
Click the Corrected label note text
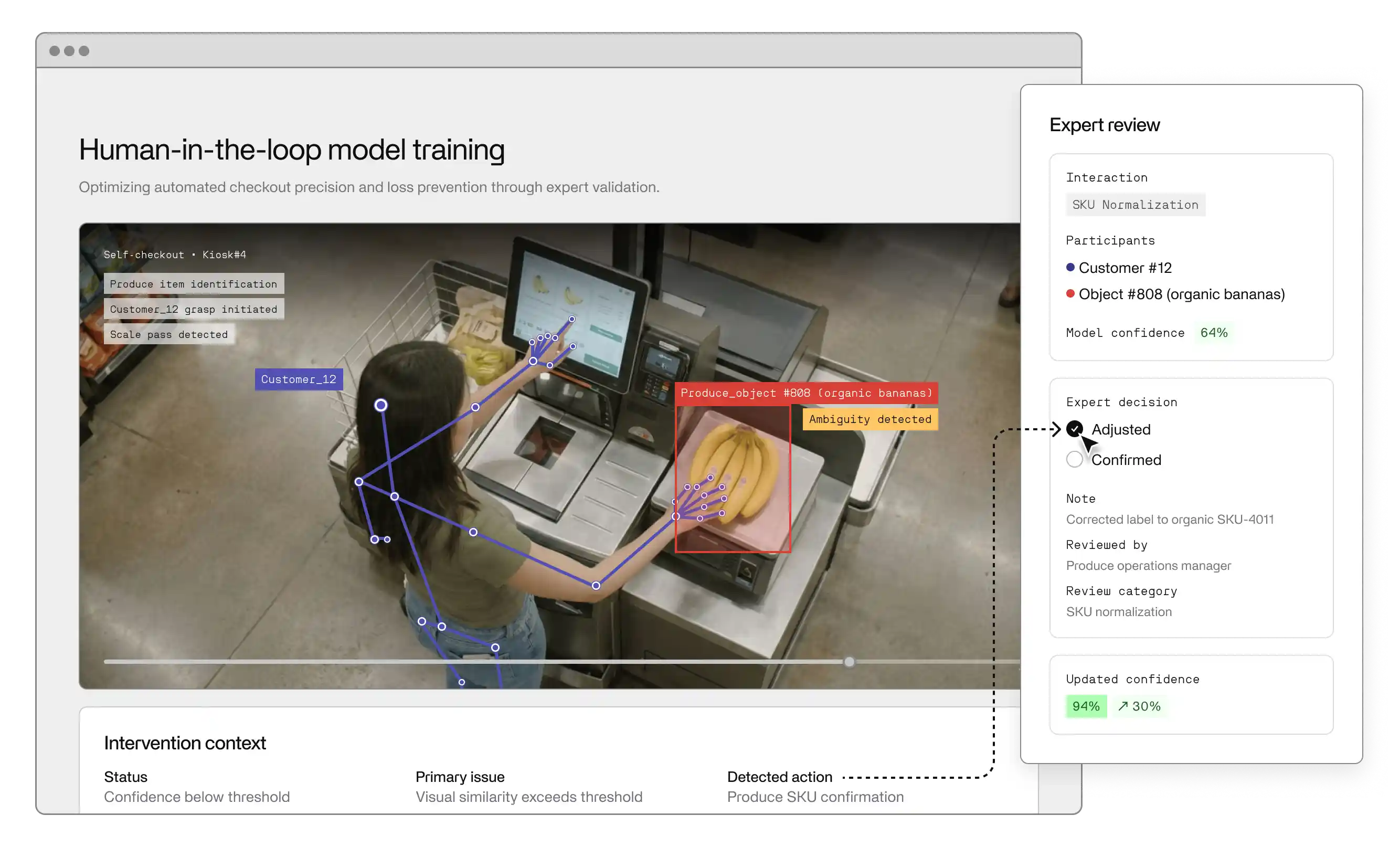[x=1169, y=519]
